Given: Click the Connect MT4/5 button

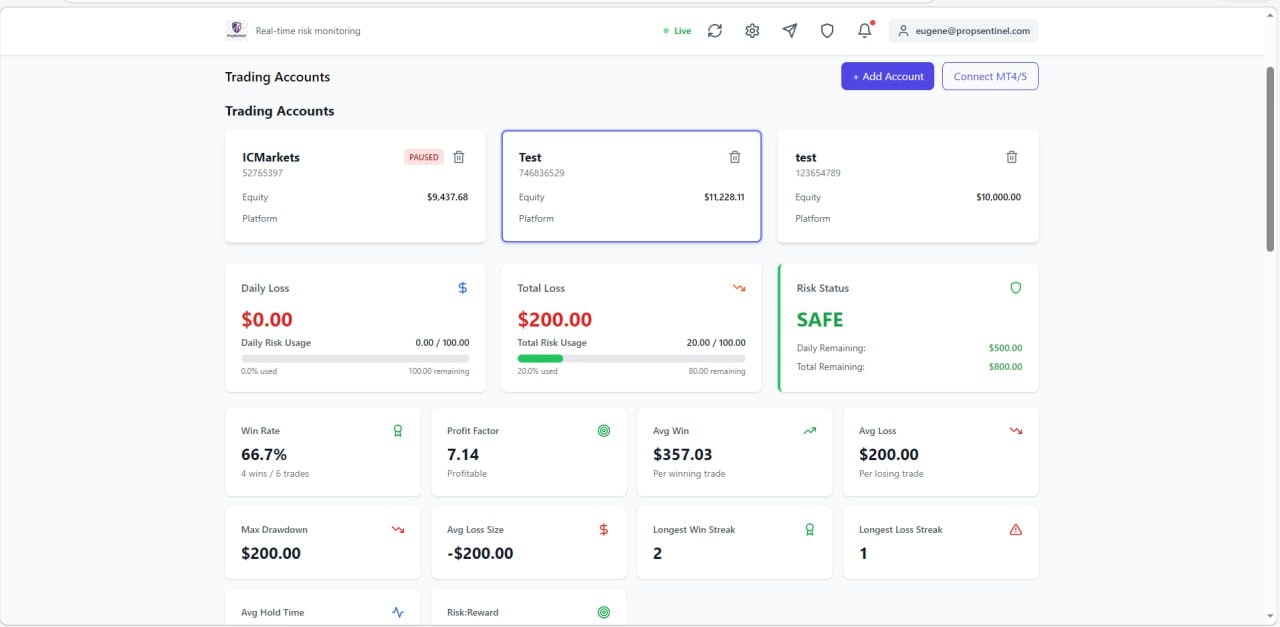Looking at the screenshot, I should pos(990,76).
